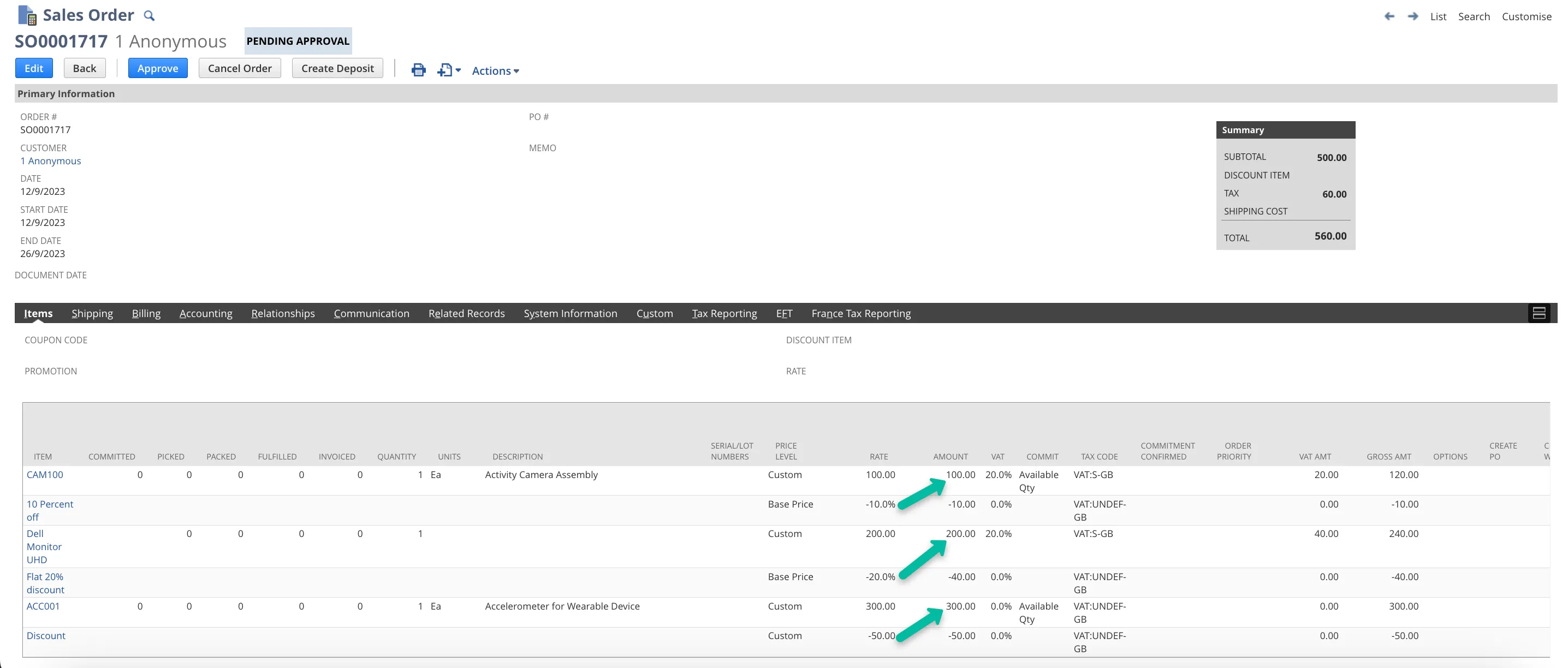The width and height of the screenshot is (1568, 668).
Task: Open the Related Records tab
Action: (467, 313)
